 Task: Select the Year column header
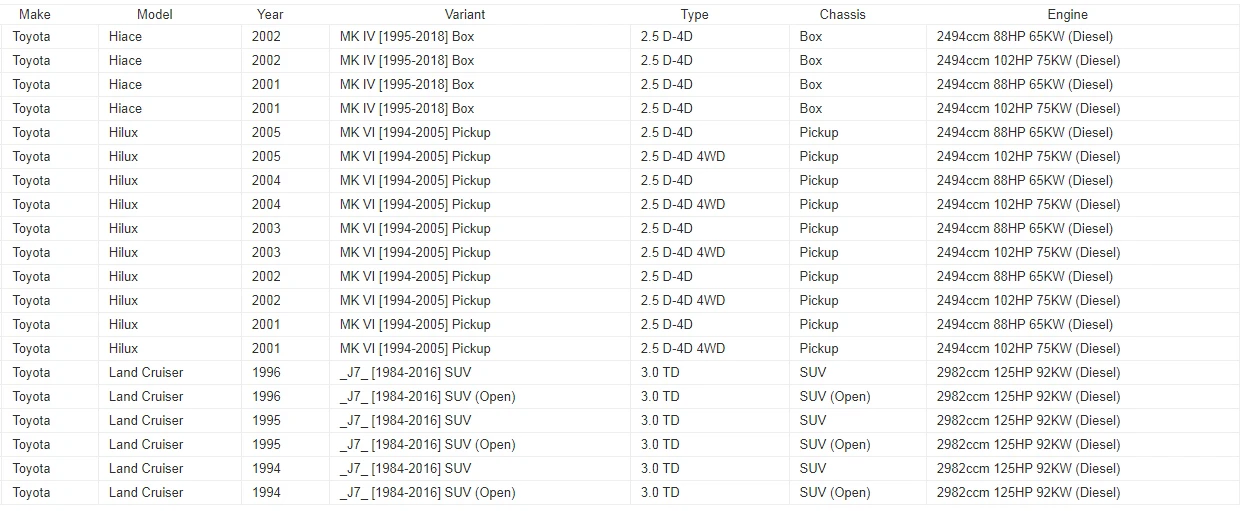(270, 14)
